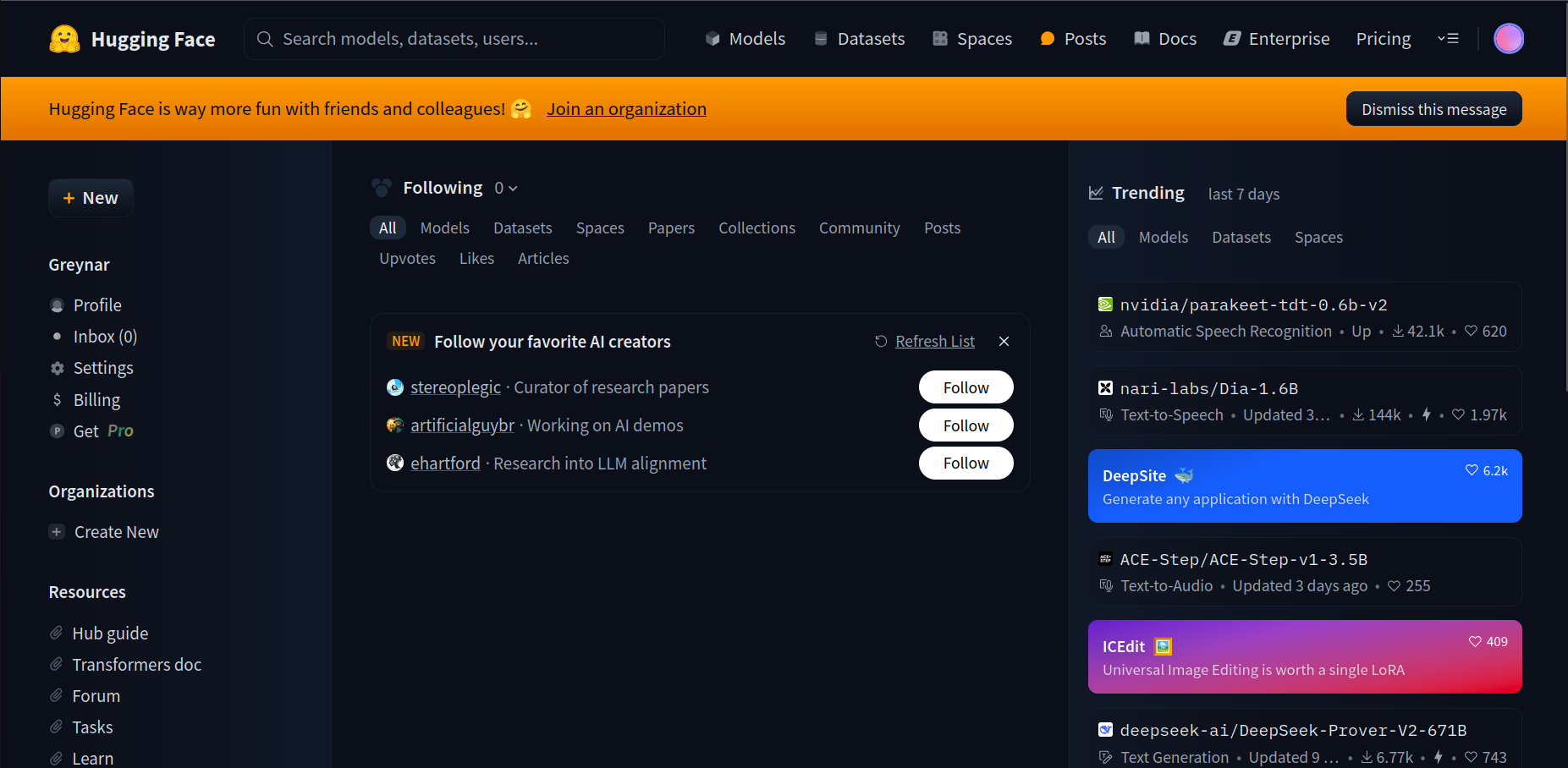Viewport: 1568px width, 768px height.
Task: Expand the more navigation menu icon
Action: pos(1448,39)
